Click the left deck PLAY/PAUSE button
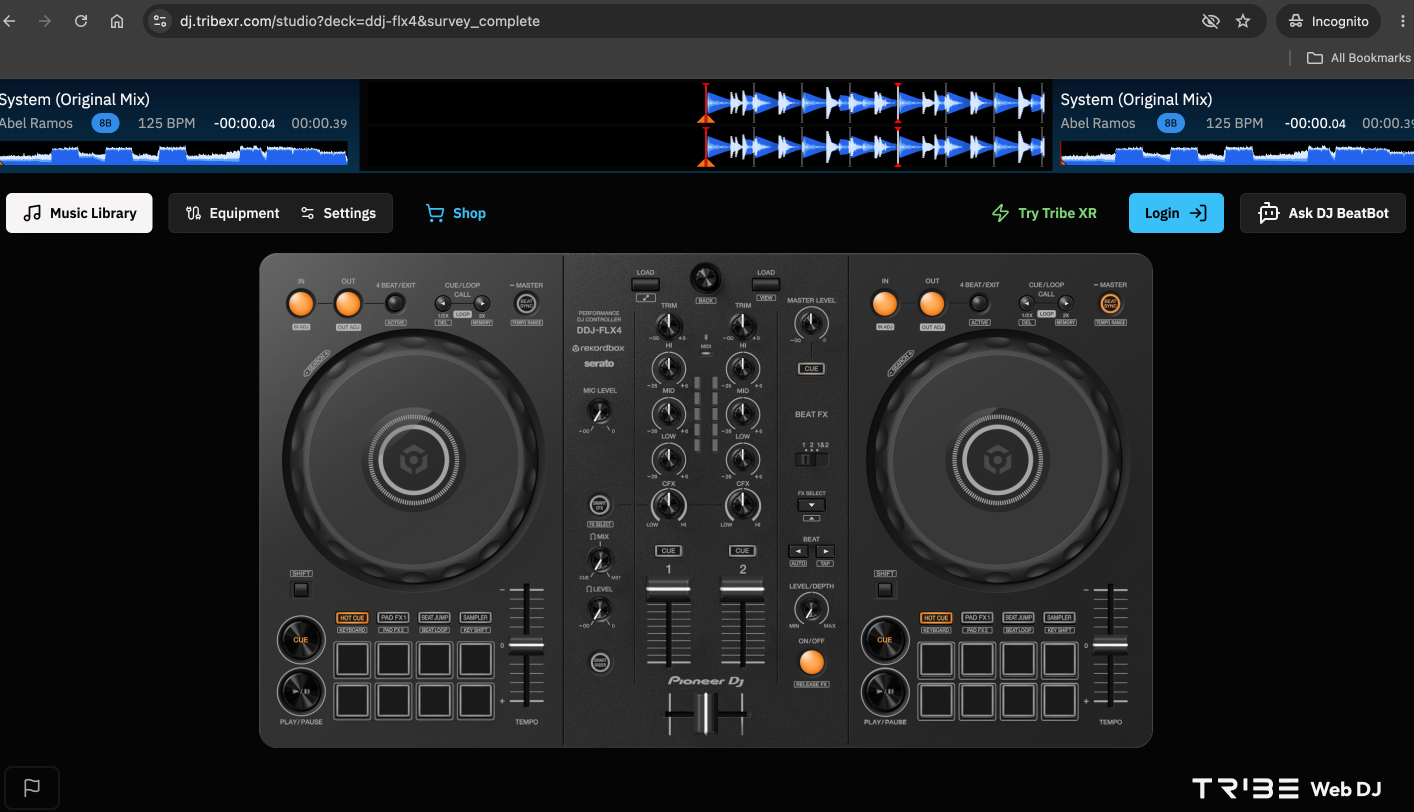 click(301, 691)
